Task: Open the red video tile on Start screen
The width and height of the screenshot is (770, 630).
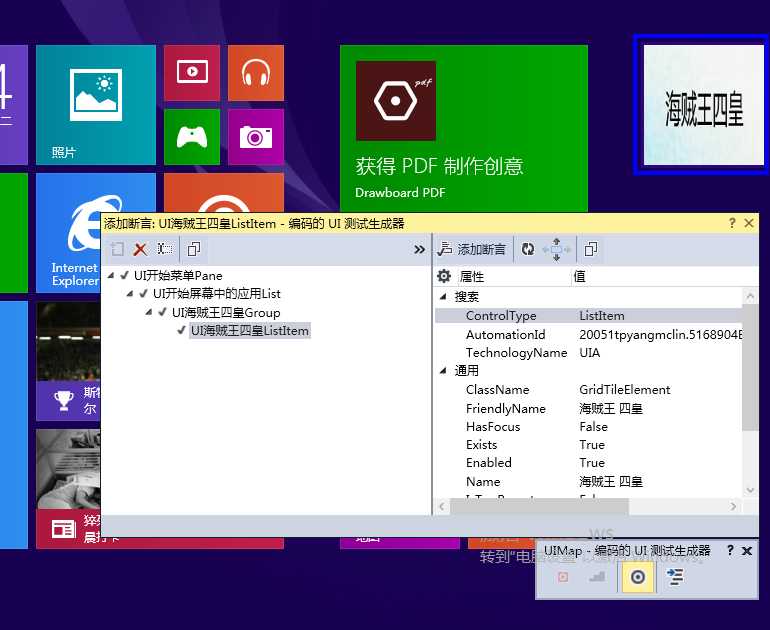Action: [x=192, y=73]
